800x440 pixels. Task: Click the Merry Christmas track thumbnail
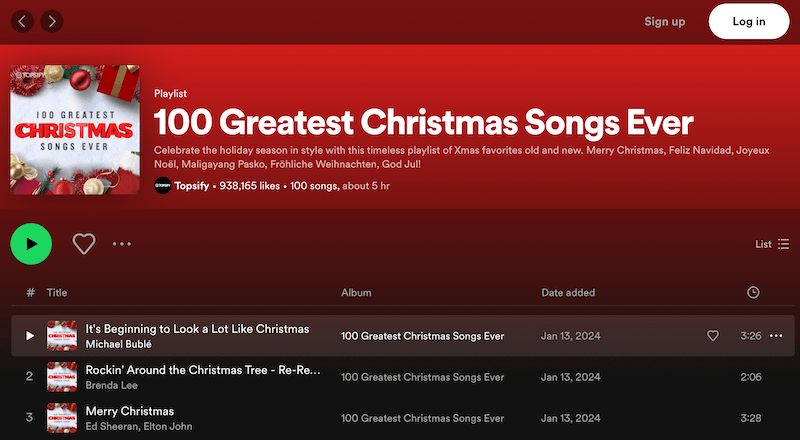(62, 418)
